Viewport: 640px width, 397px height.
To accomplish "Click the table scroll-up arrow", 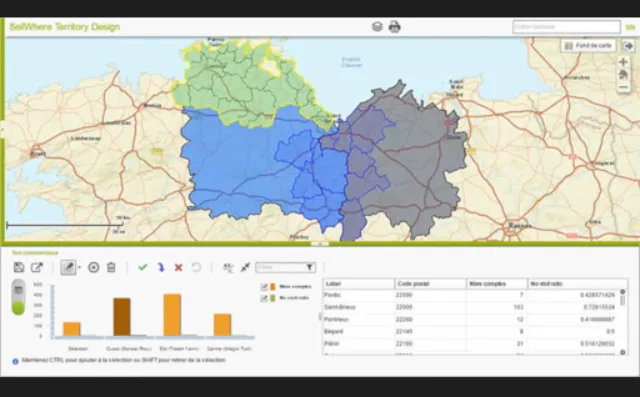I will tap(623, 292).
